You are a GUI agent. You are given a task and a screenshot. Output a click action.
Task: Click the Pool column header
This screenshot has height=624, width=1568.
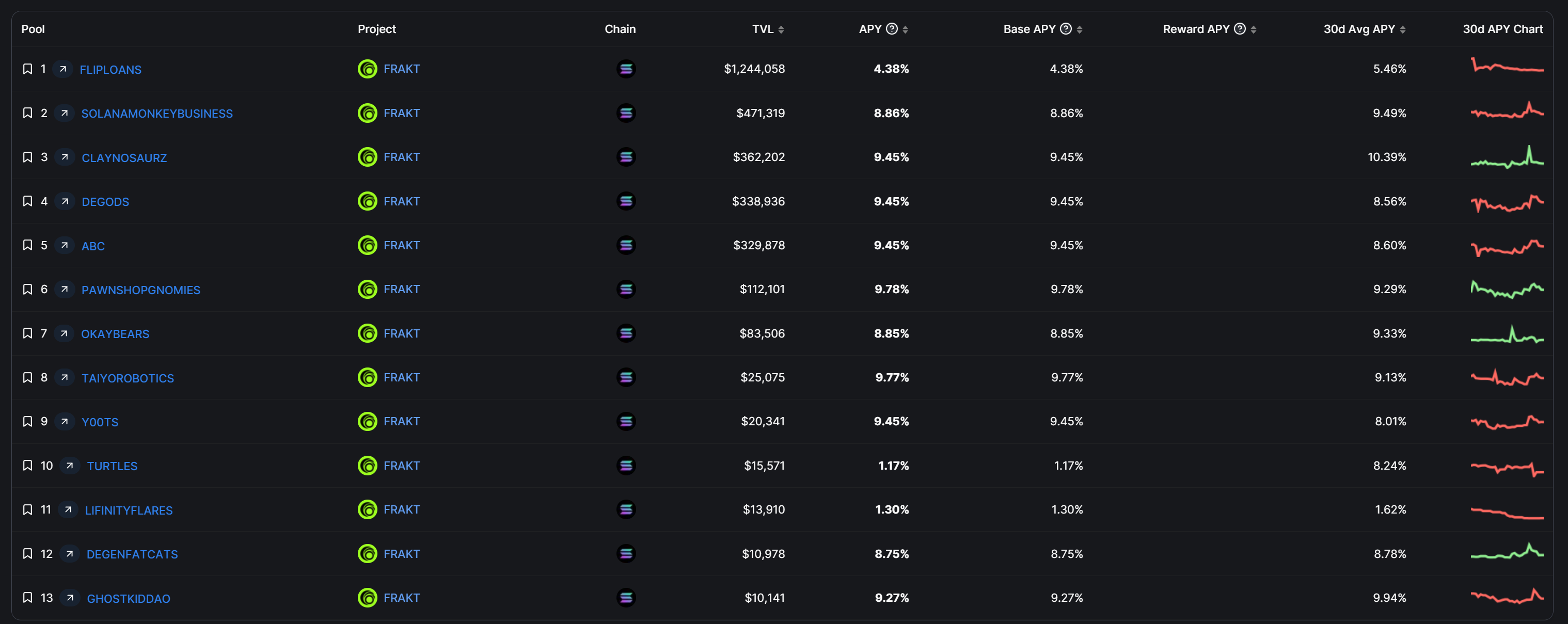pyautogui.click(x=33, y=28)
